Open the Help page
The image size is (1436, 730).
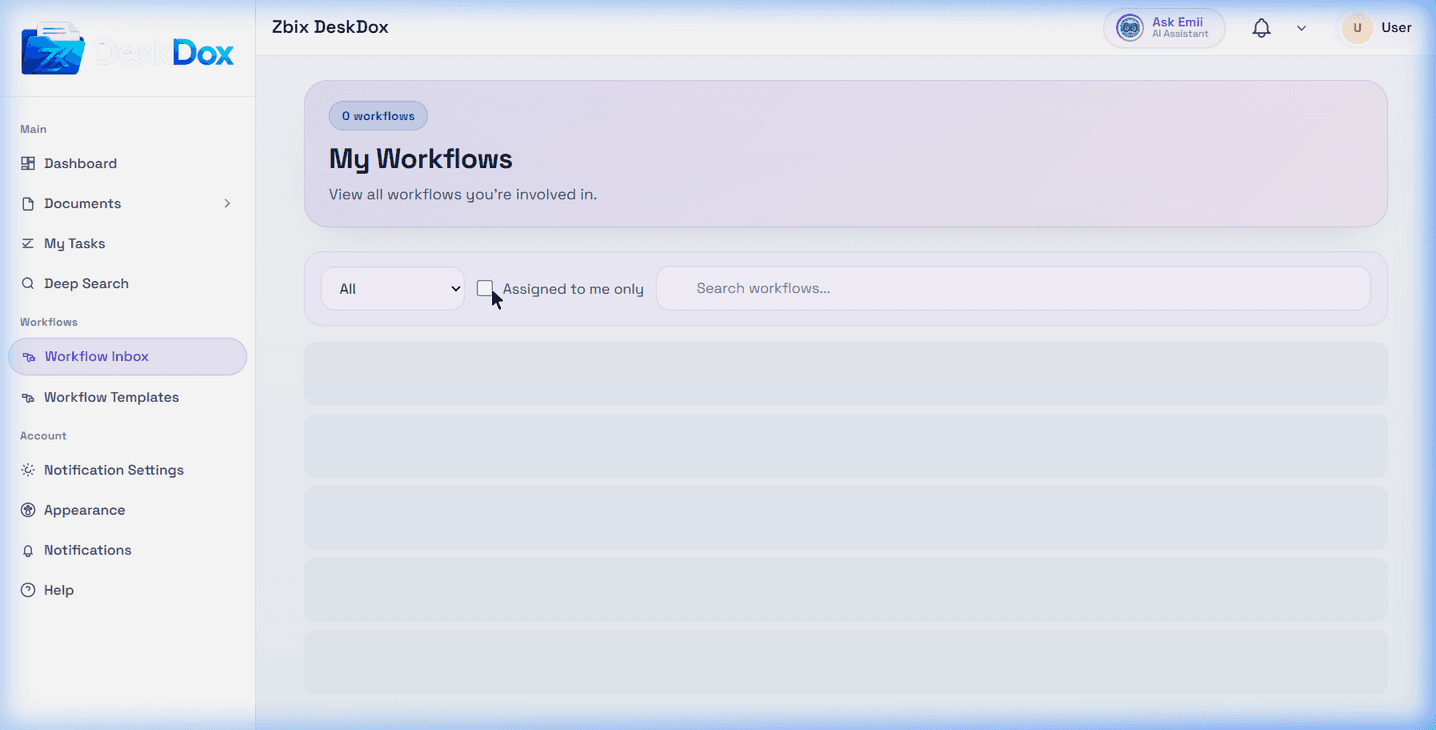pyautogui.click(x=127, y=590)
